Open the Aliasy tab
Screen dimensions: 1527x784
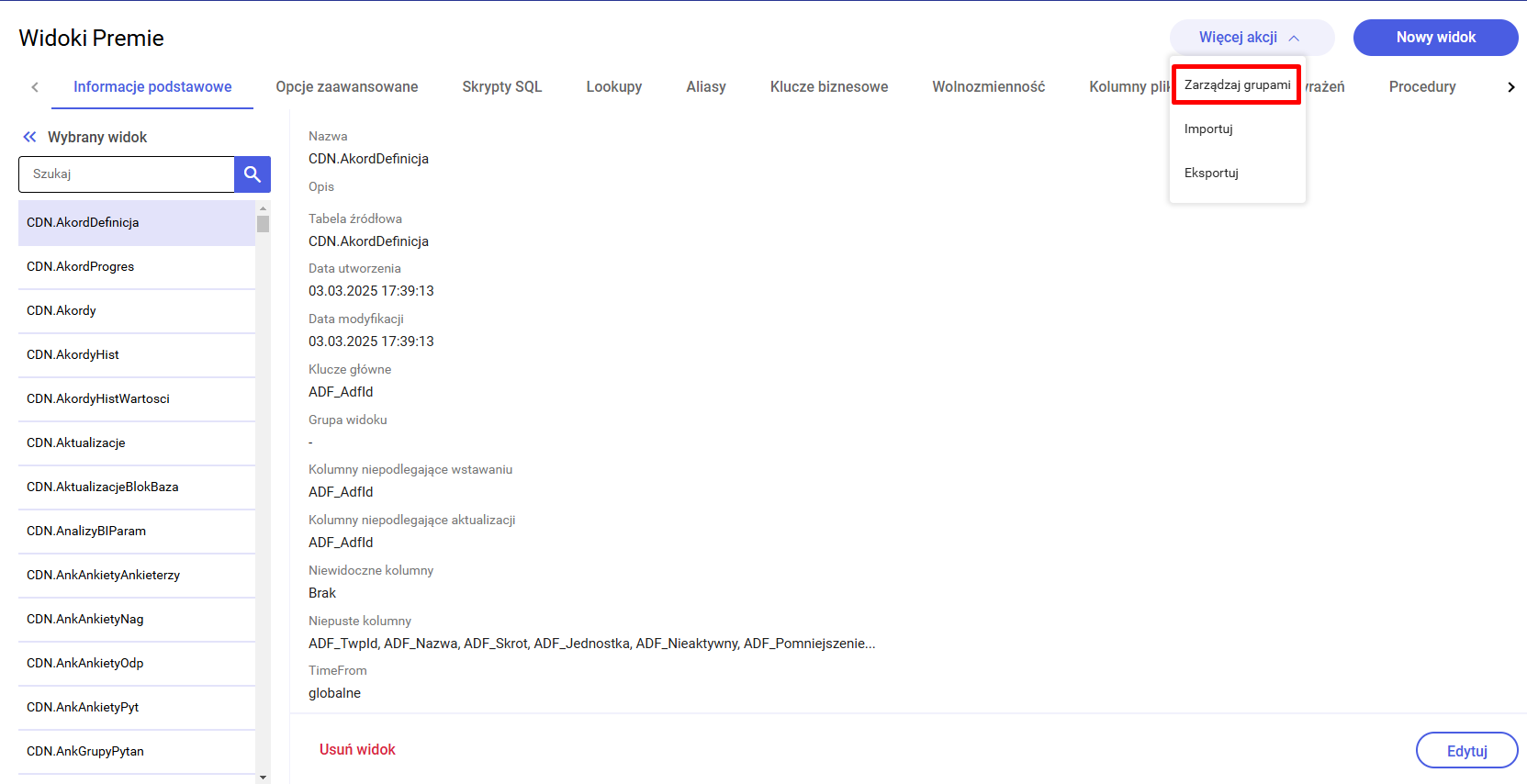(x=706, y=87)
